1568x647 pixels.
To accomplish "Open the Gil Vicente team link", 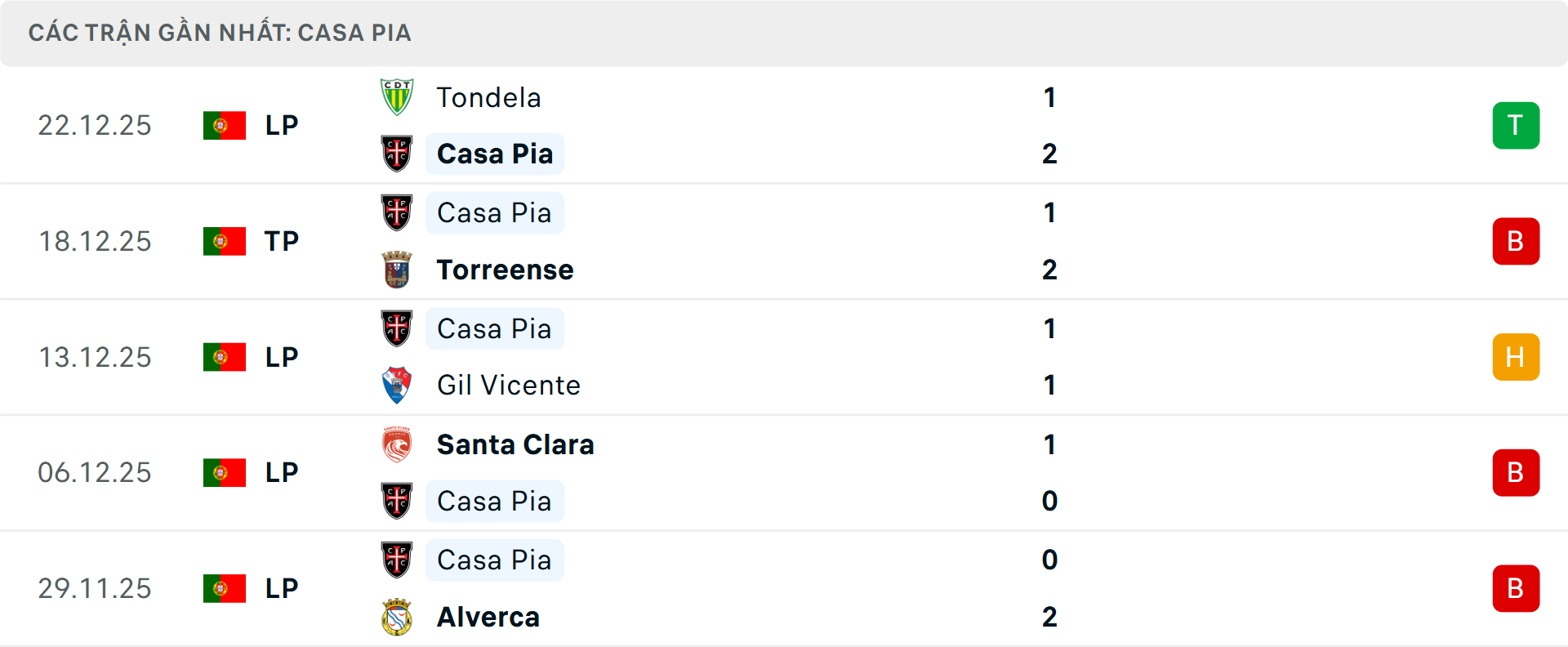I will (508, 385).
